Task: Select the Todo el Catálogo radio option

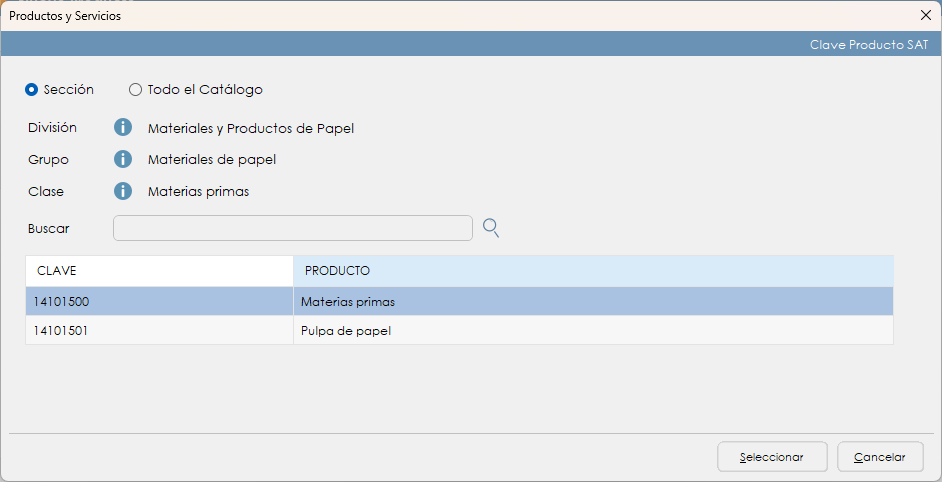Action: click(136, 89)
